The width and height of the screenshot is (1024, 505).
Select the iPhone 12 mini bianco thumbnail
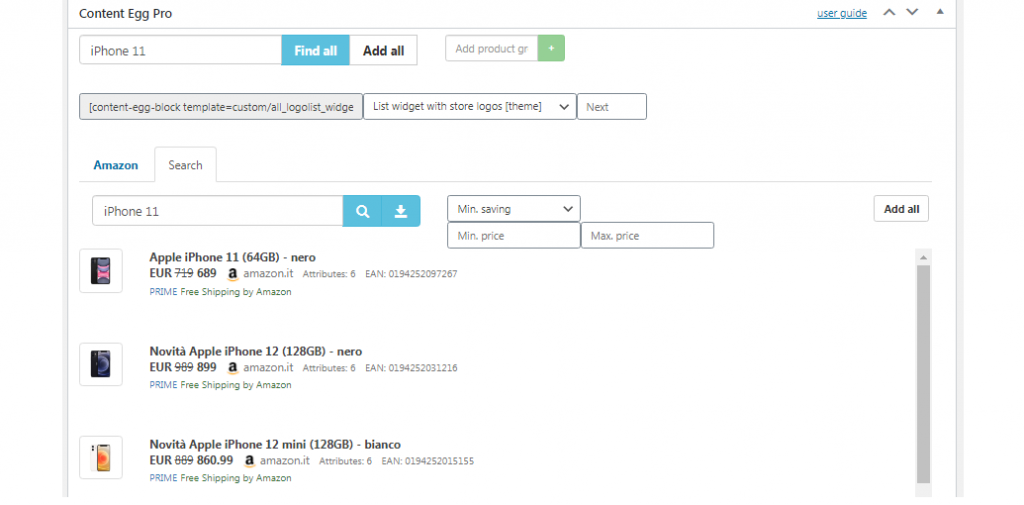coord(101,457)
